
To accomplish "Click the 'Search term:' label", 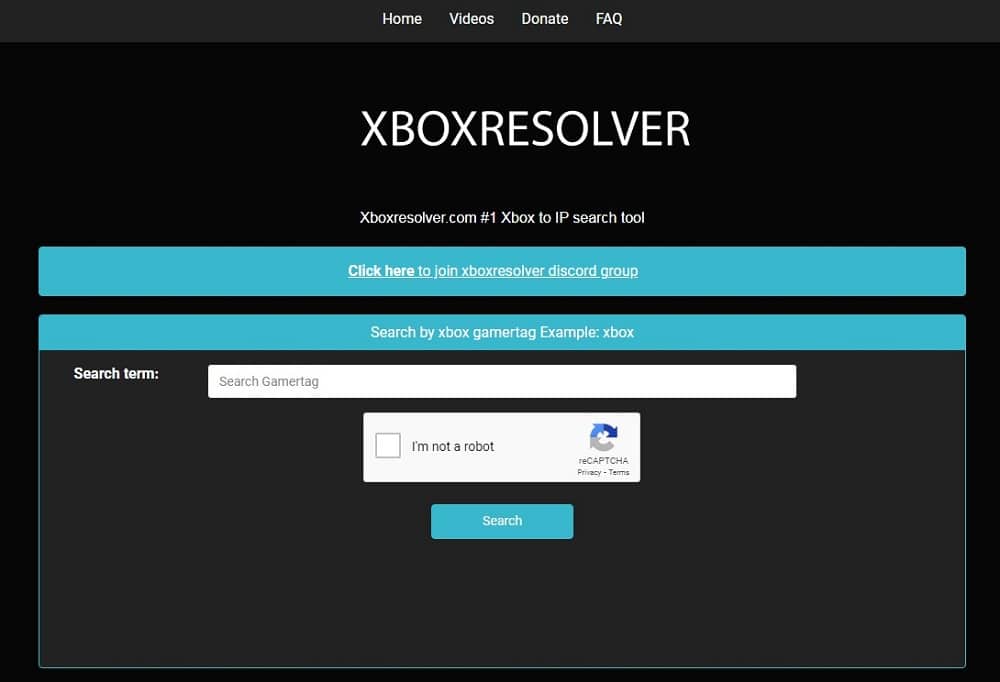I will tap(116, 373).
